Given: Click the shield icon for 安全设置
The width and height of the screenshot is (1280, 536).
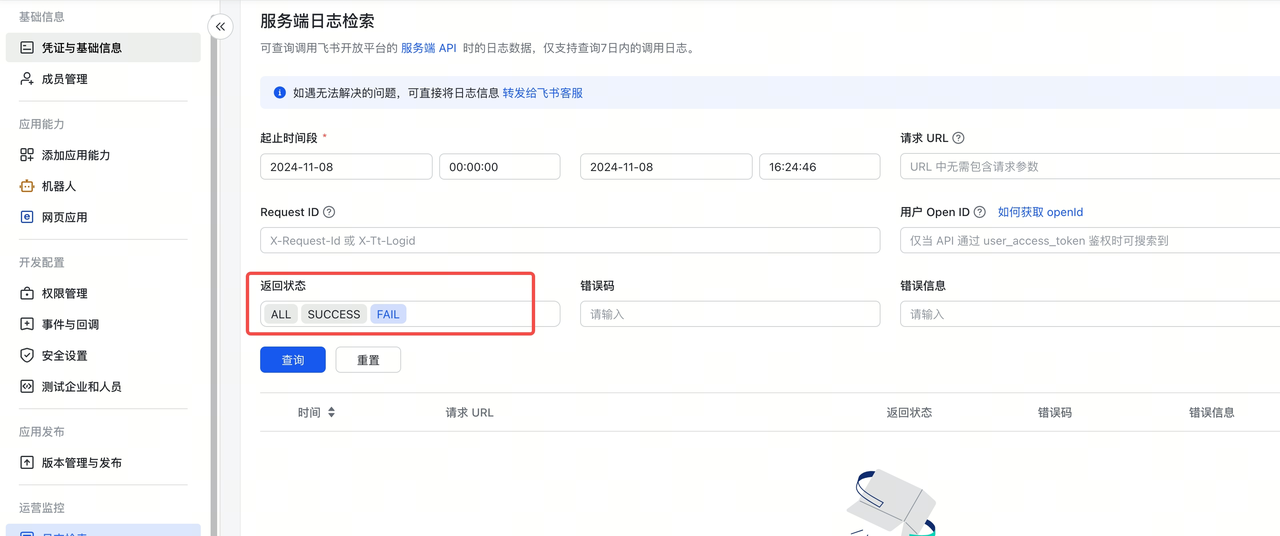Looking at the screenshot, I should 27,355.
